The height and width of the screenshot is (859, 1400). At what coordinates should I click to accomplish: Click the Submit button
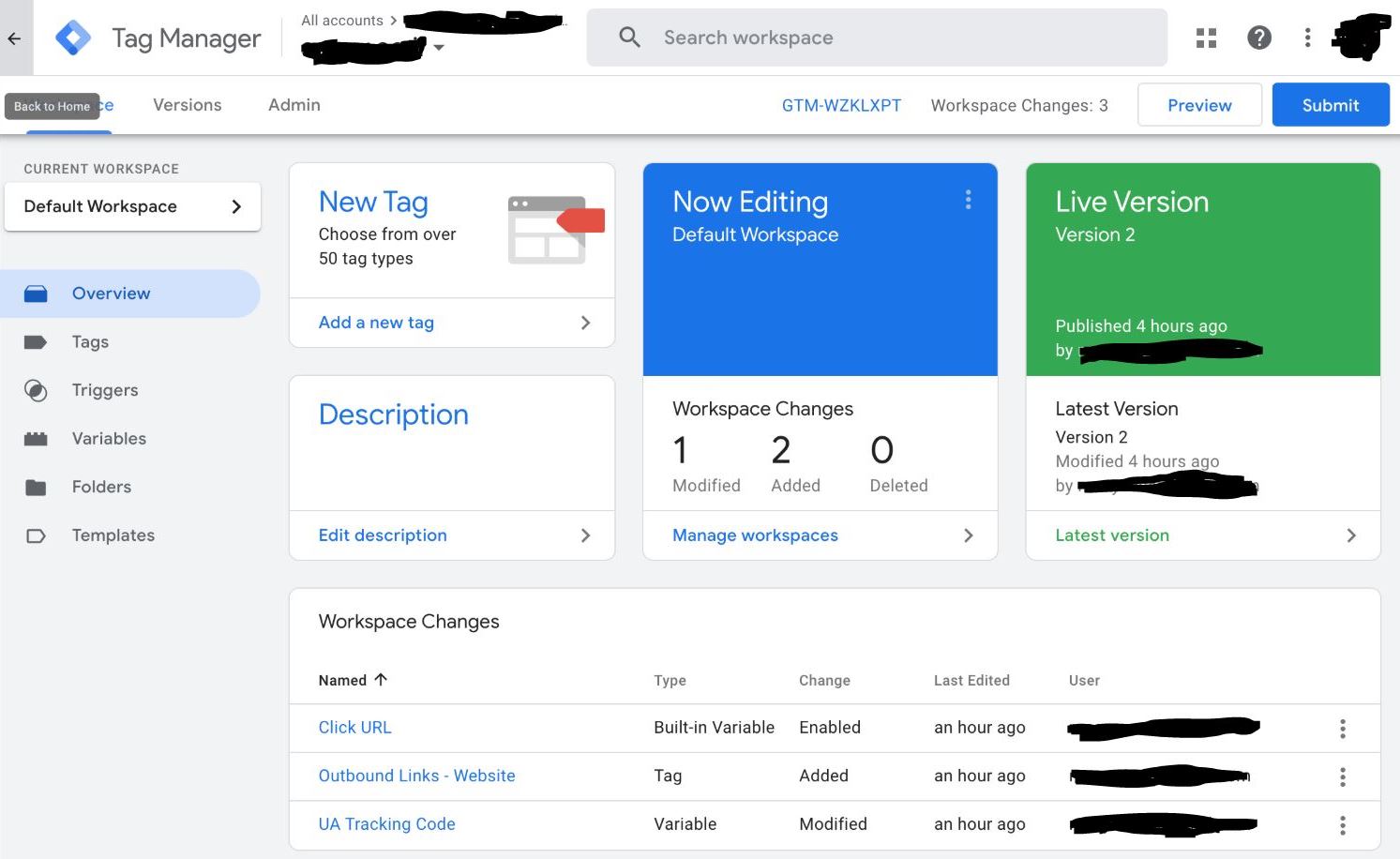(x=1331, y=104)
